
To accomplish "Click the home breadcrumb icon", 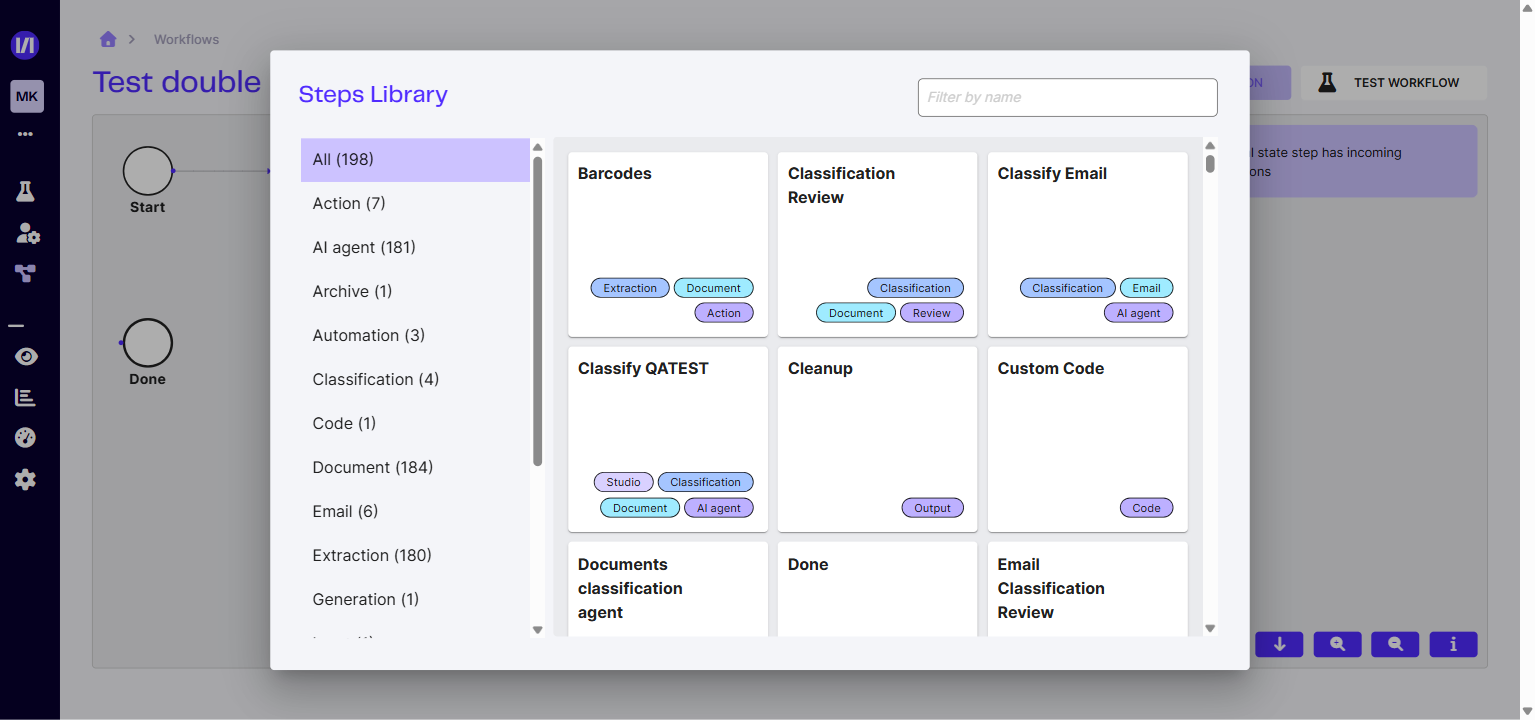I will click(x=108, y=39).
